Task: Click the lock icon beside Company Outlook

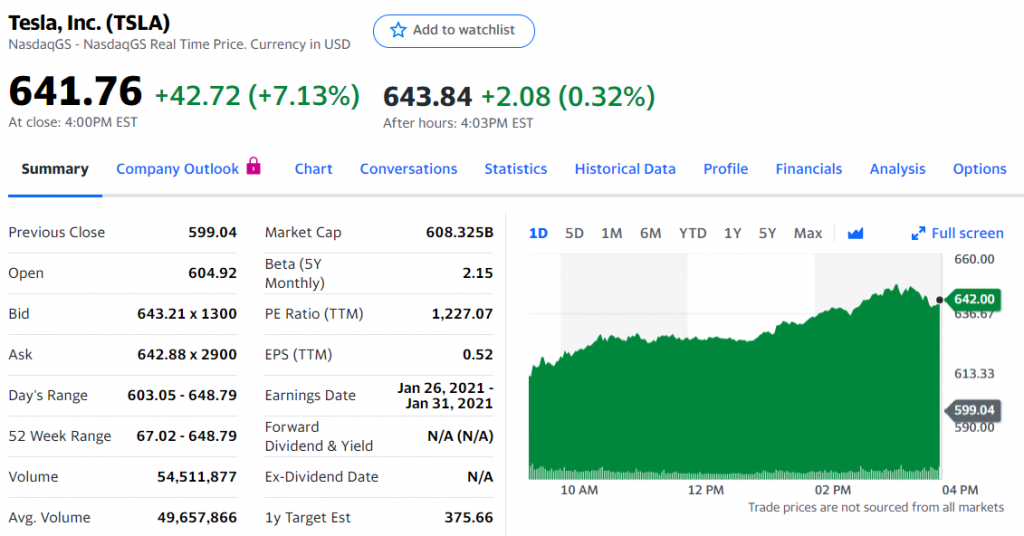Action: (x=253, y=166)
